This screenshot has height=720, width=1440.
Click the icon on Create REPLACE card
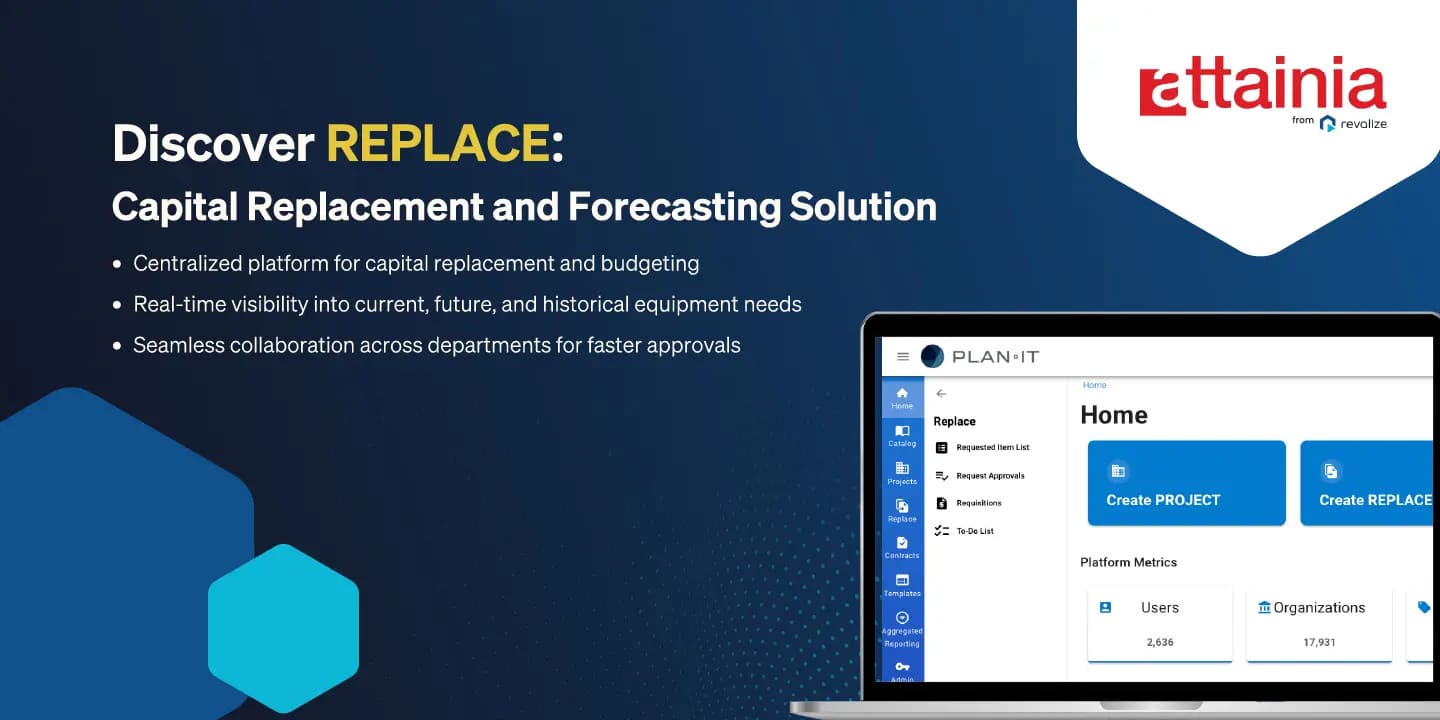1331,471
